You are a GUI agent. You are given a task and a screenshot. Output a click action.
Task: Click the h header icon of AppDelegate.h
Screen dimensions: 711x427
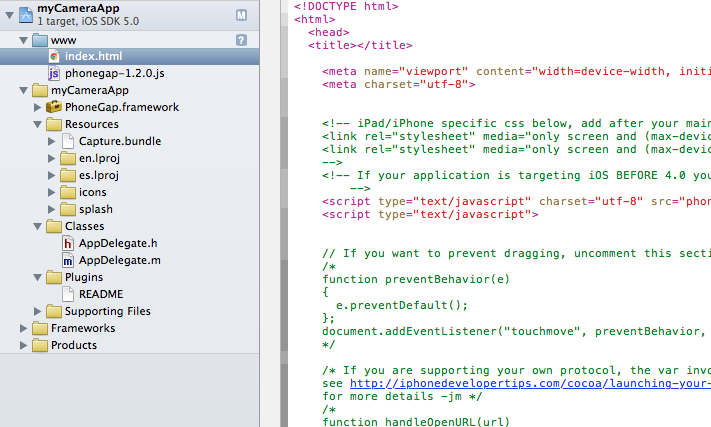coord(68,243)
